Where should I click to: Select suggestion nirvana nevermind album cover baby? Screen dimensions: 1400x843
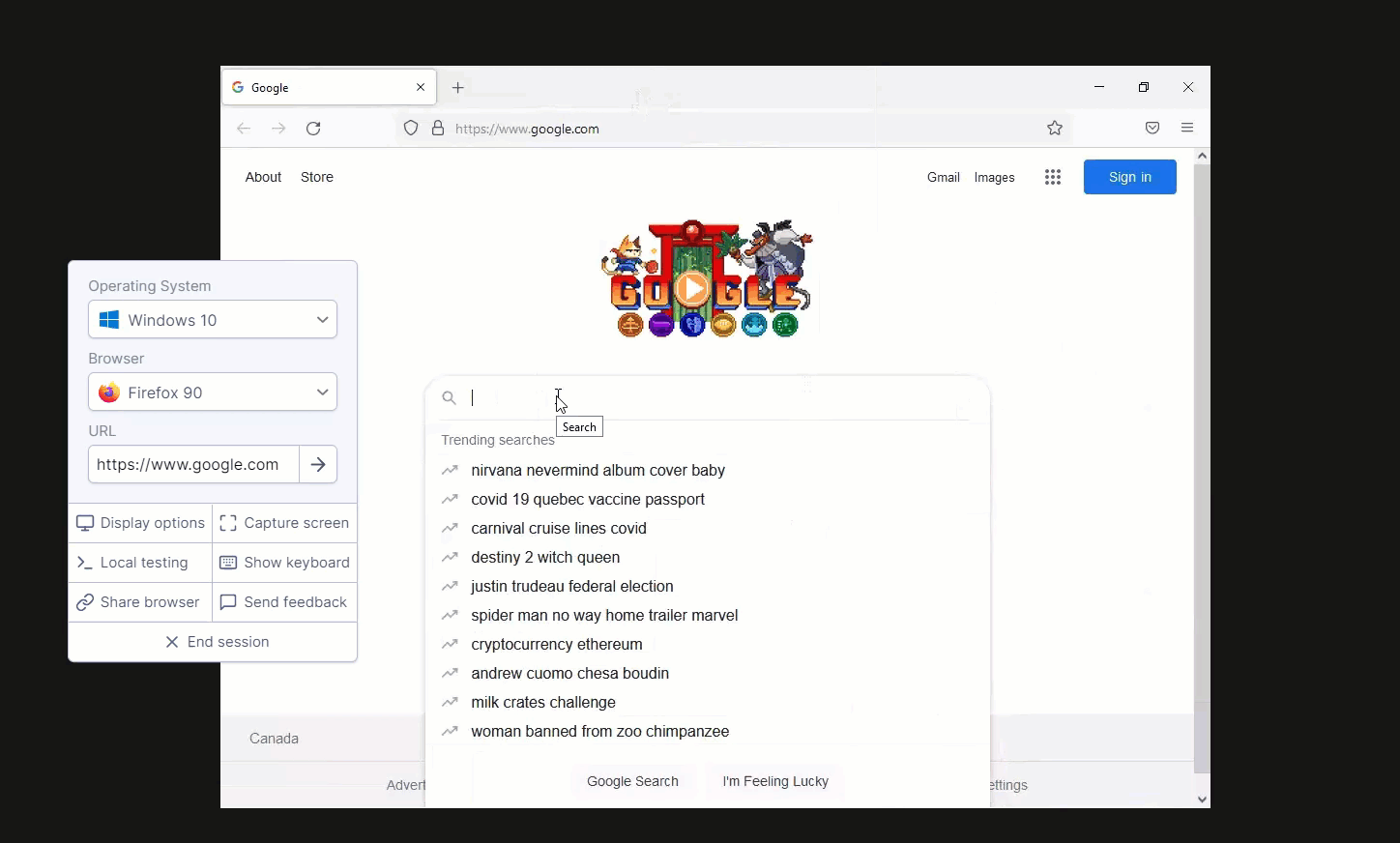pyautogui.click(x=598, y=471)
